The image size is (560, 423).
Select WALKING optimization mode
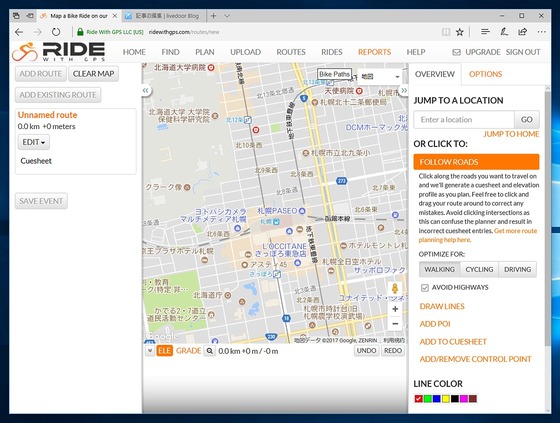[439, 269]
